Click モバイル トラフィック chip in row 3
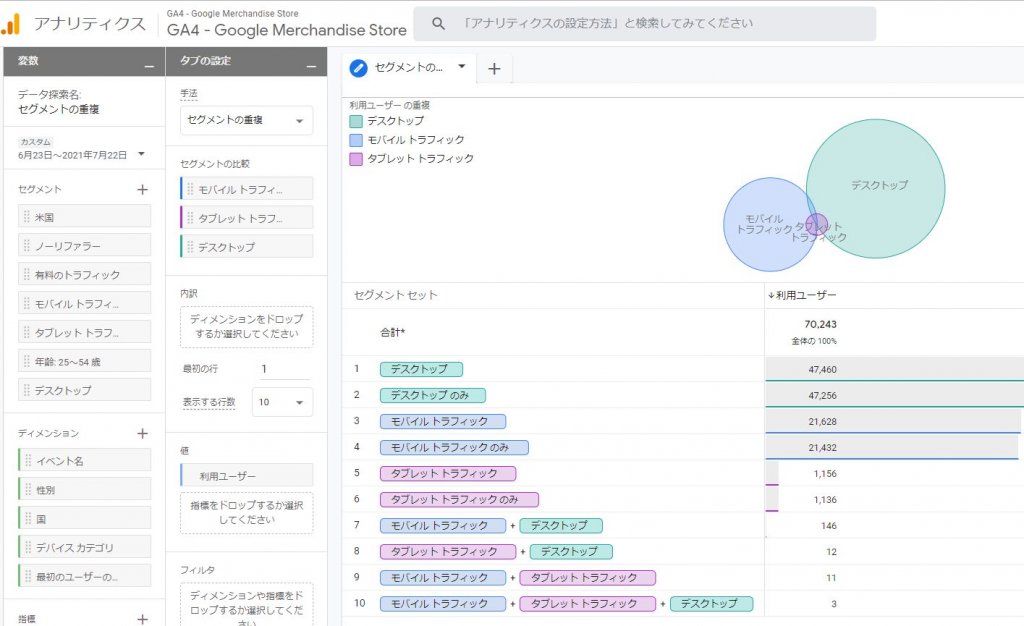 443,421
